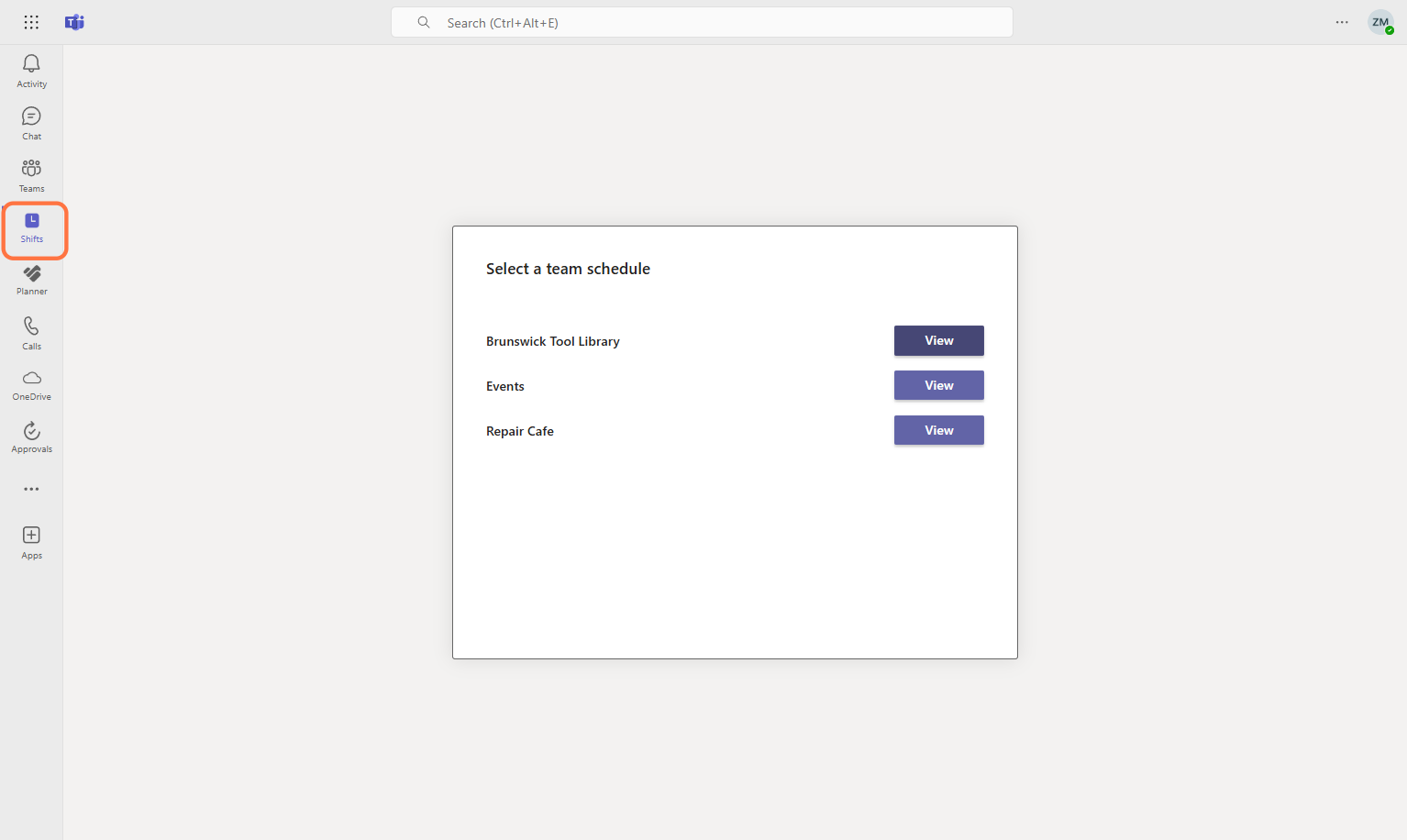Click the Events team name

[x=505, y=386]
